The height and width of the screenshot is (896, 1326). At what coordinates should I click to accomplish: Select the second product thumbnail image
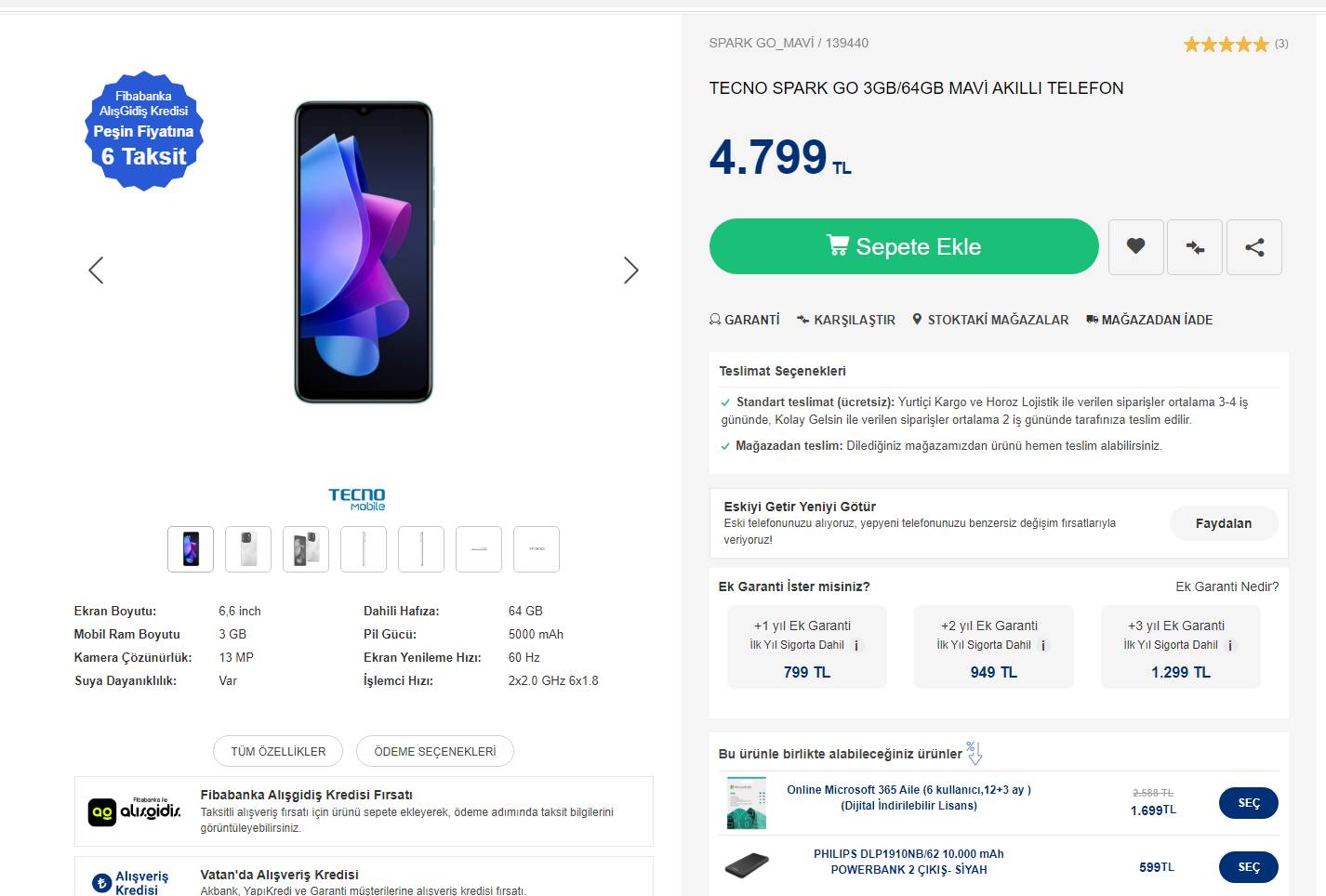(248, 548)
